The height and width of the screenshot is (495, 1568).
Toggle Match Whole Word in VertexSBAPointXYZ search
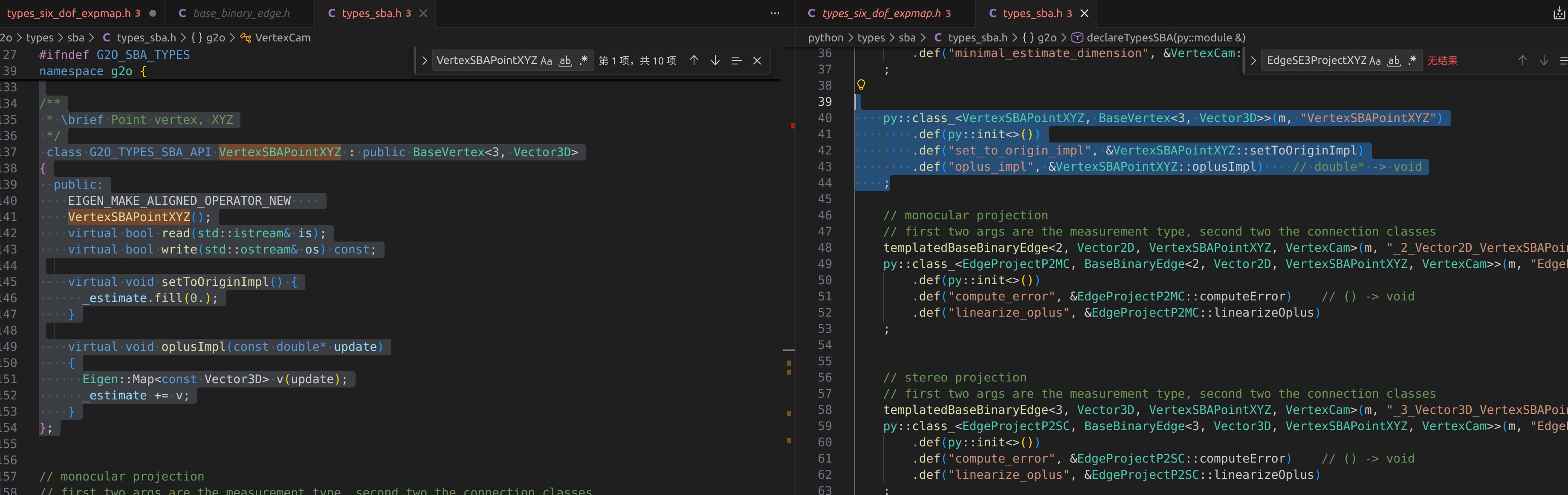click(565, 60)
